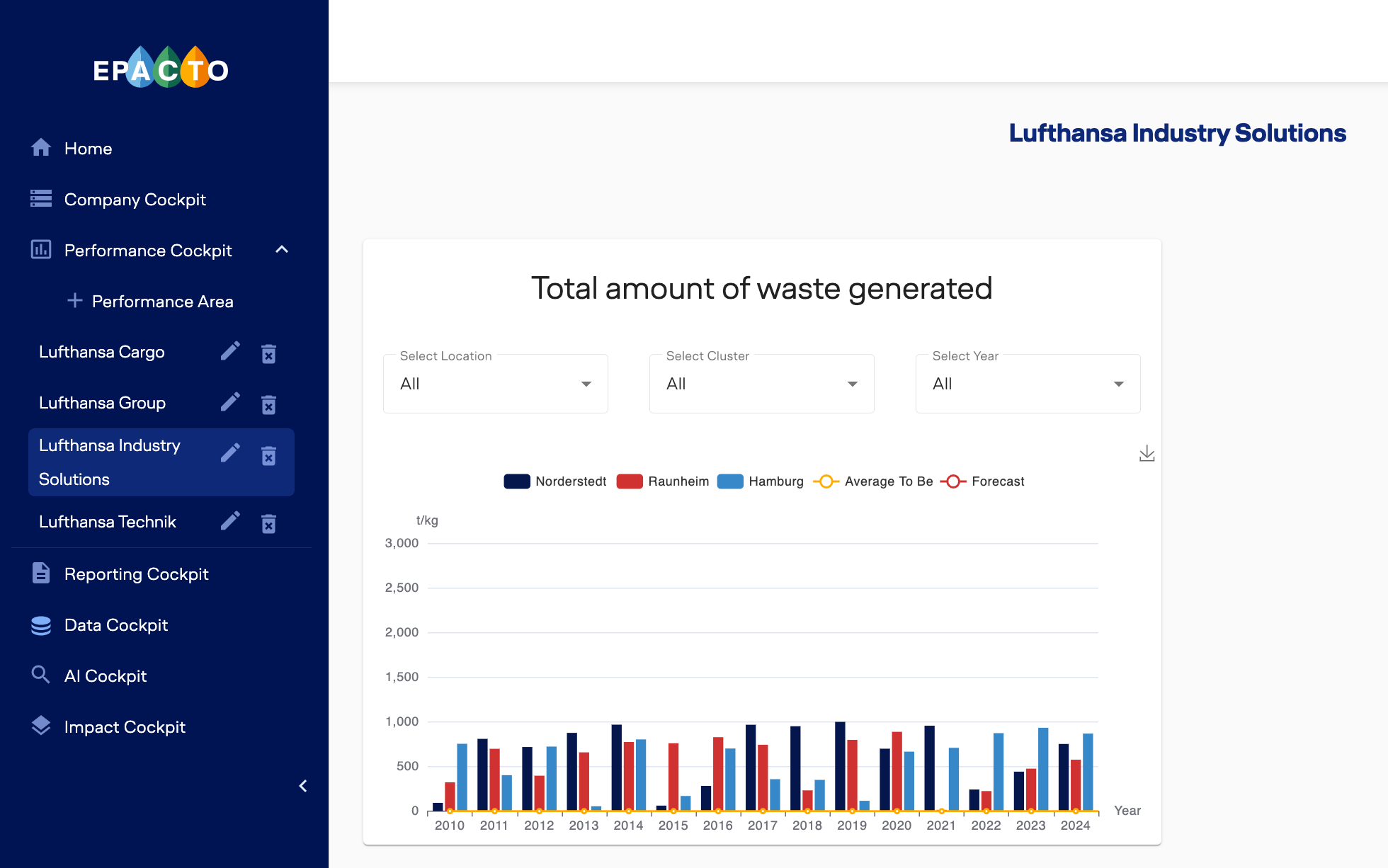Viewport: 1388px width, 868px height.
Task: Open the Select Year dropdown
Action: [x=1028, y=384]
